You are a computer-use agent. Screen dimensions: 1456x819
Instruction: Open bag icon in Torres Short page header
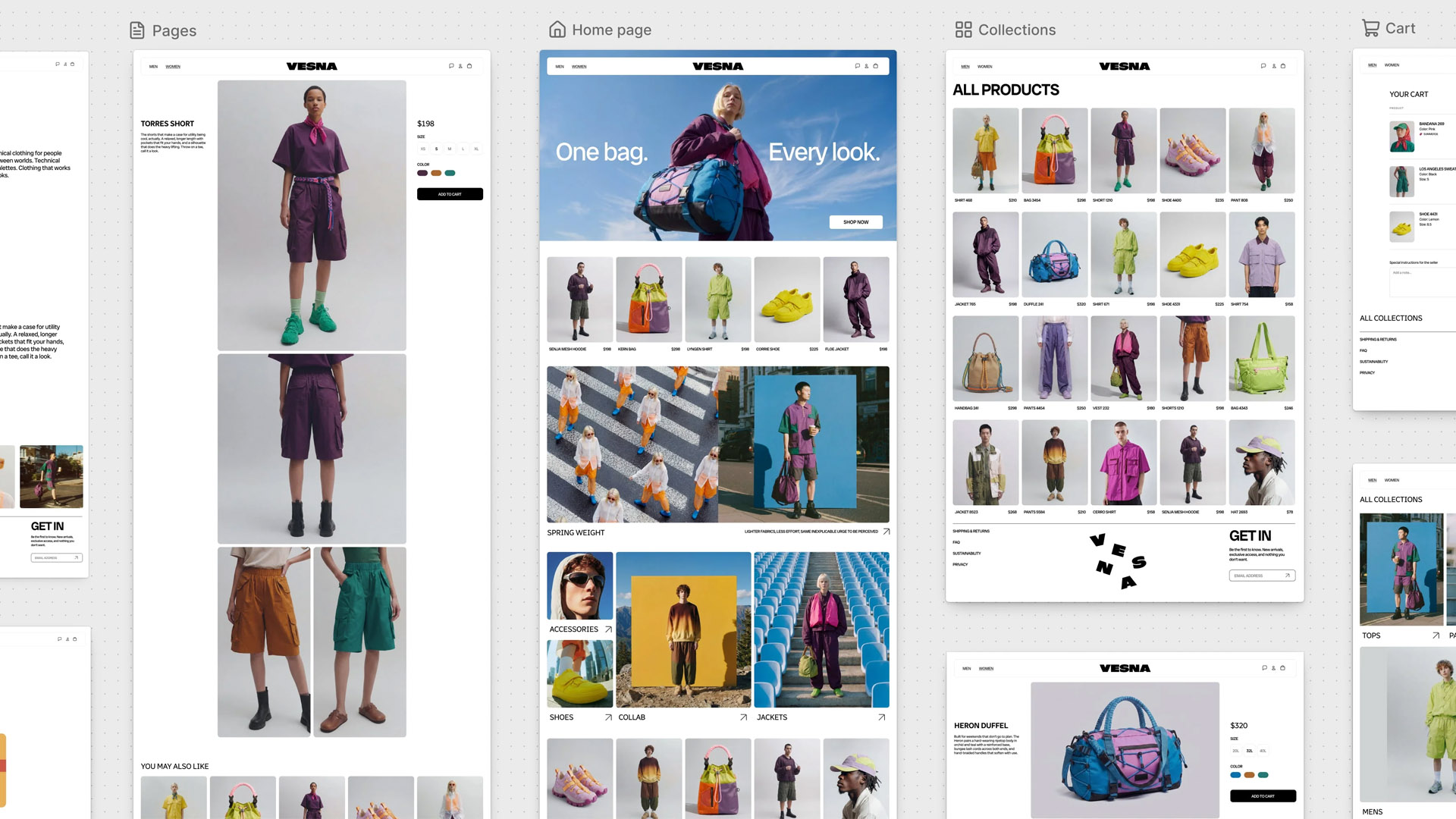(469, 66)
